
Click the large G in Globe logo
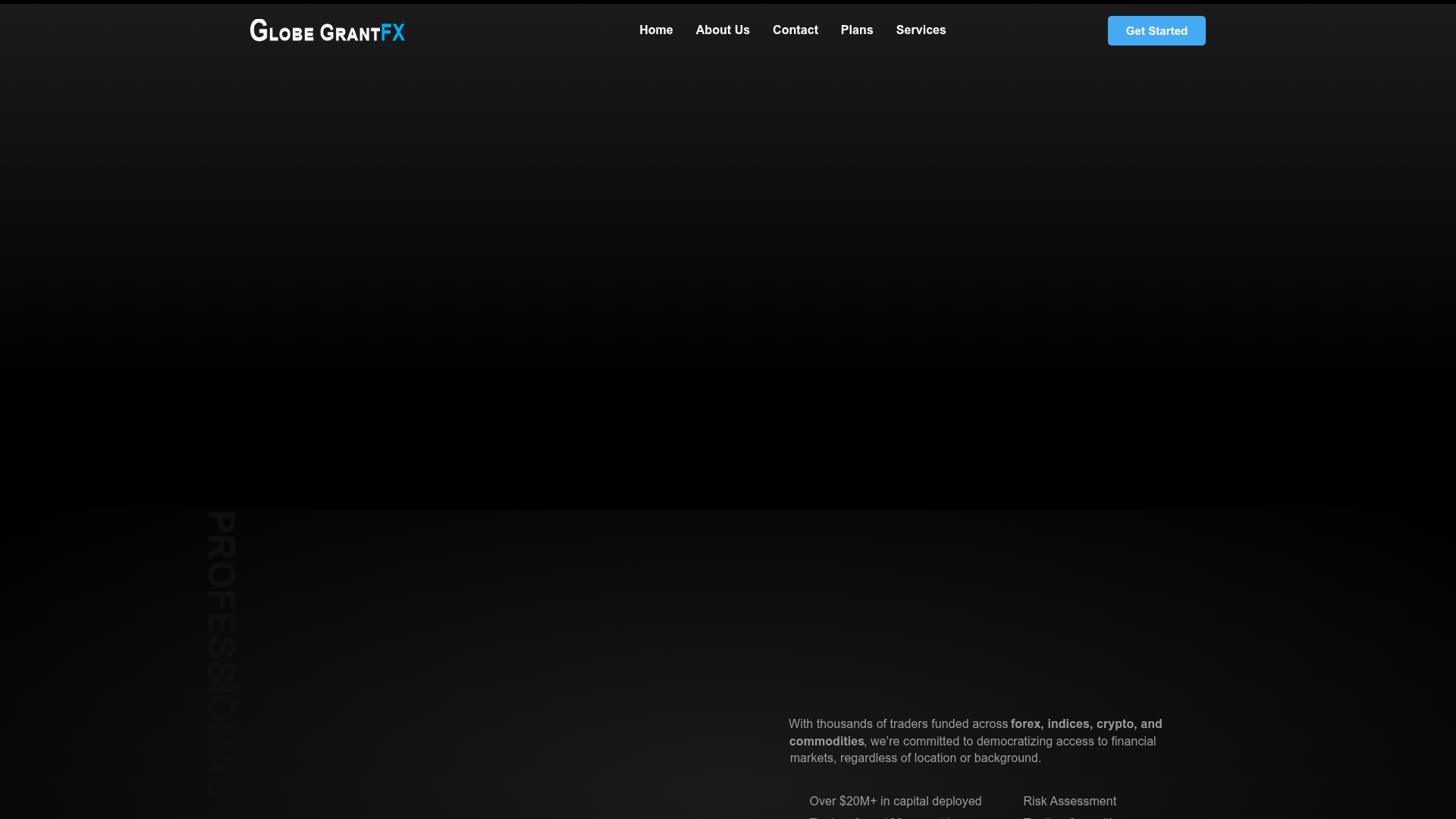[259, 30]
